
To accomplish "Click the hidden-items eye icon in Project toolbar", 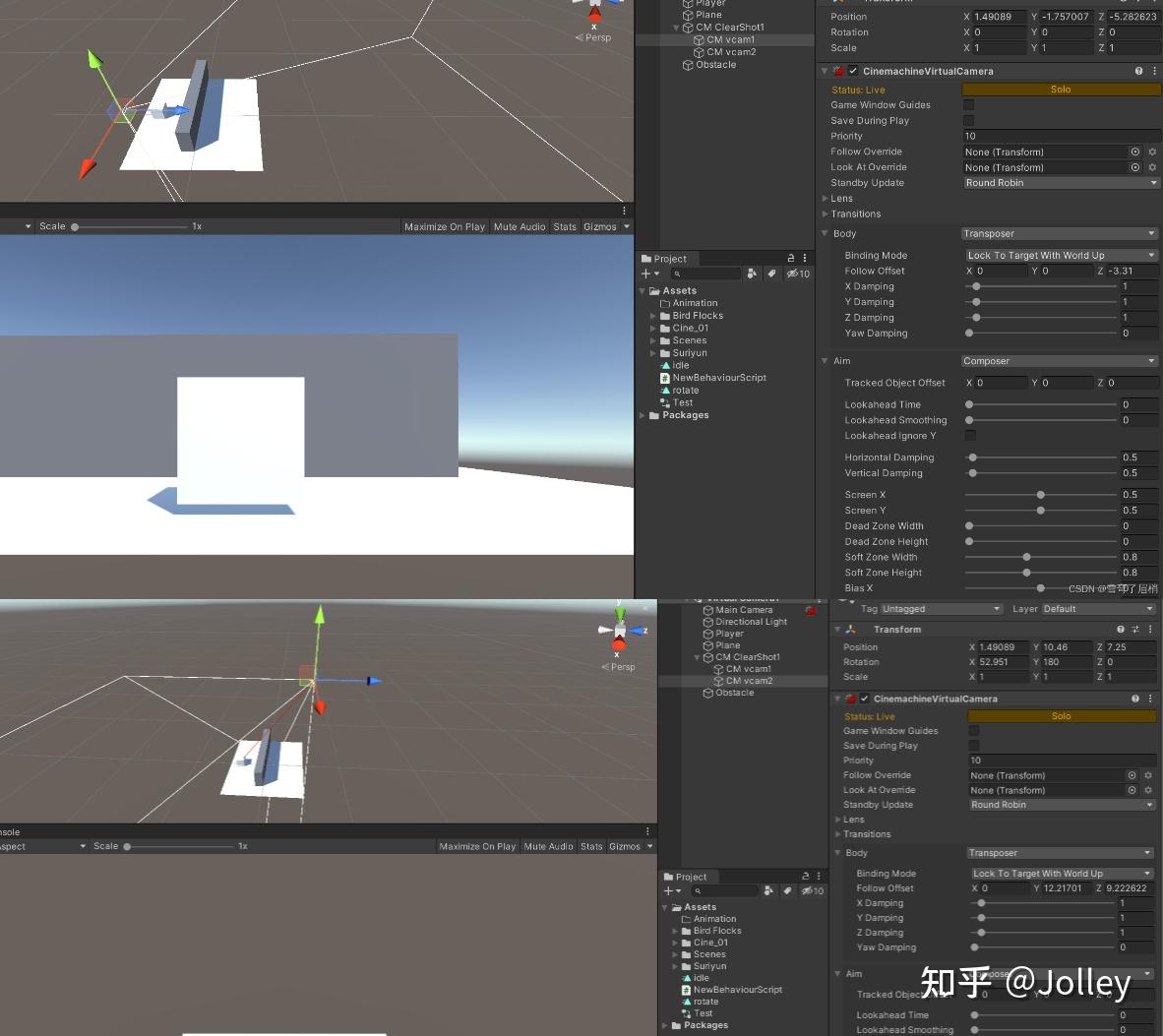I will pos(795,274).
